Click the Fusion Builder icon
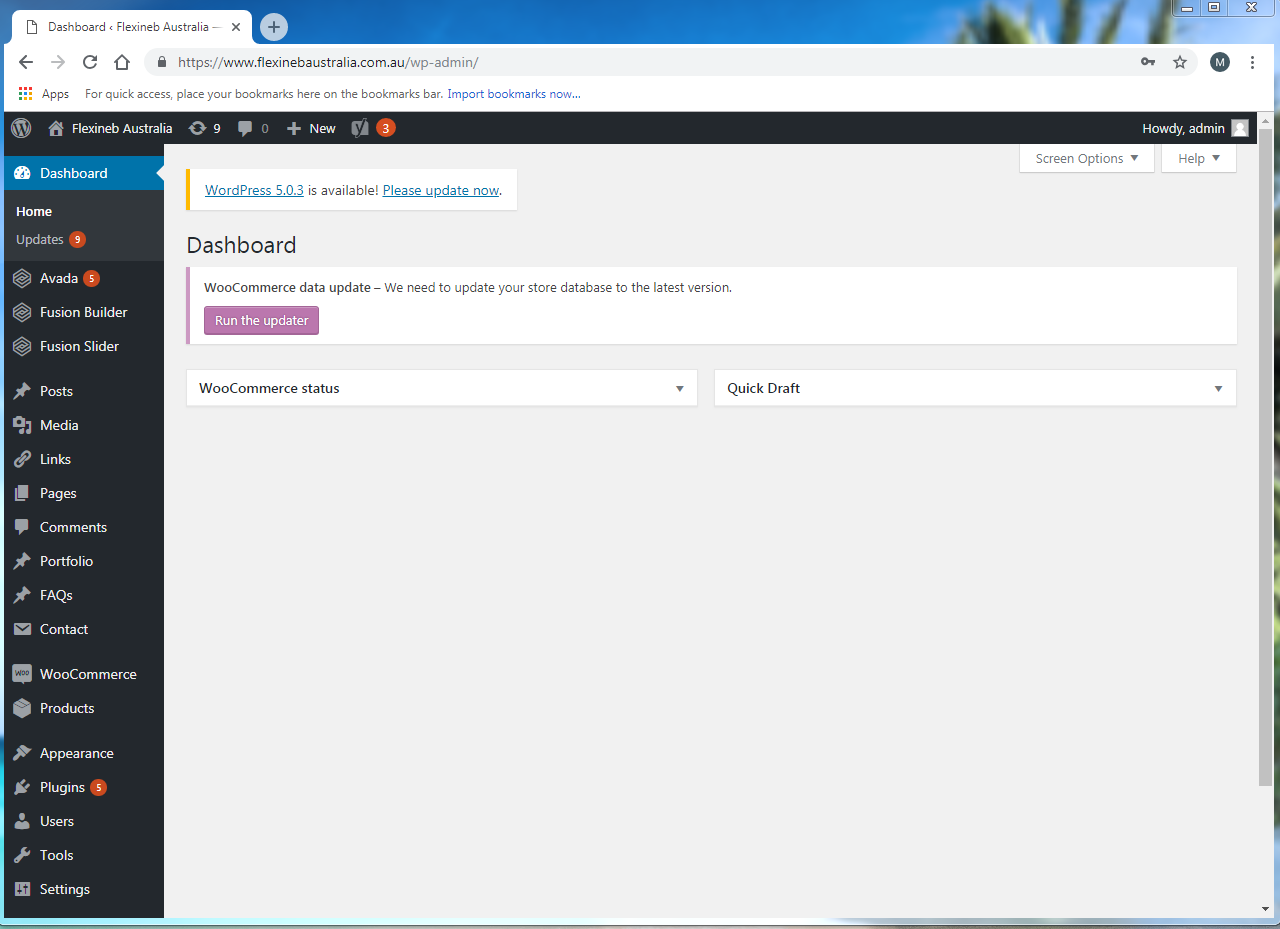 coord(22,312)
